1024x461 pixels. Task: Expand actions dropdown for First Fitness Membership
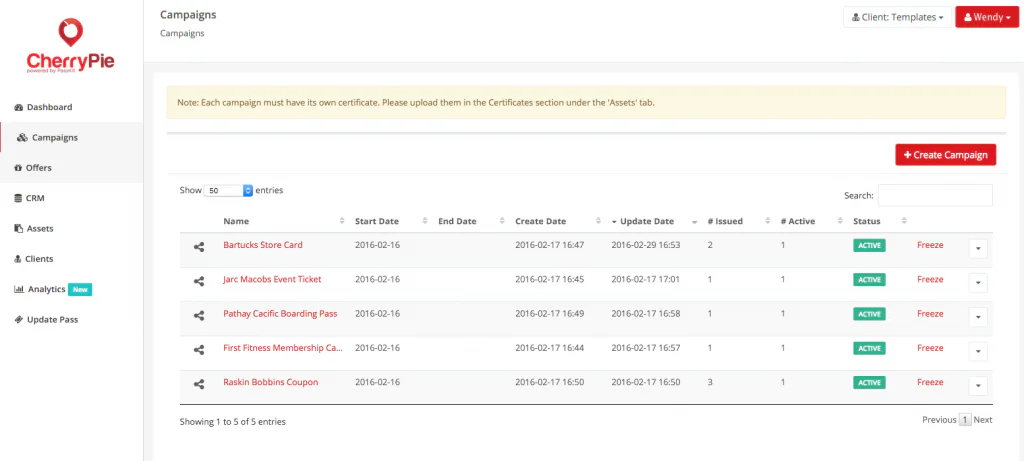pos(978,351)
